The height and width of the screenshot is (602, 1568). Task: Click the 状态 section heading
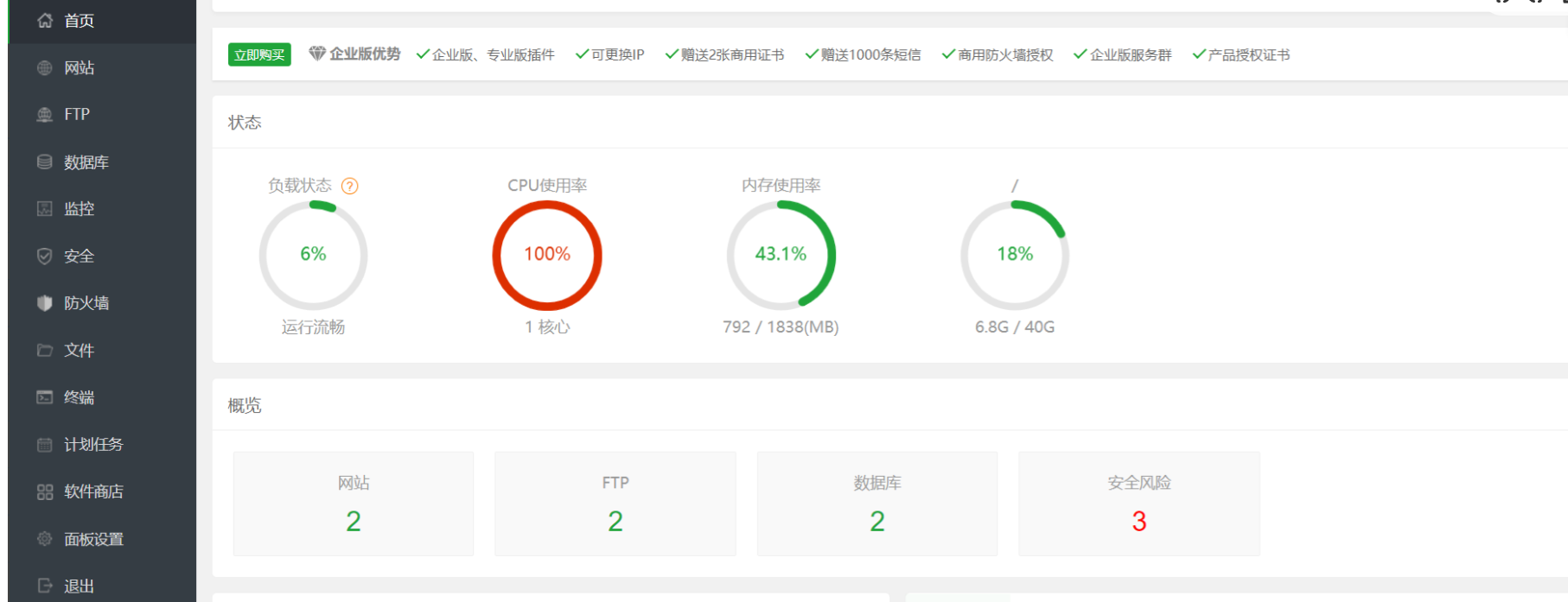coord(245,122)
